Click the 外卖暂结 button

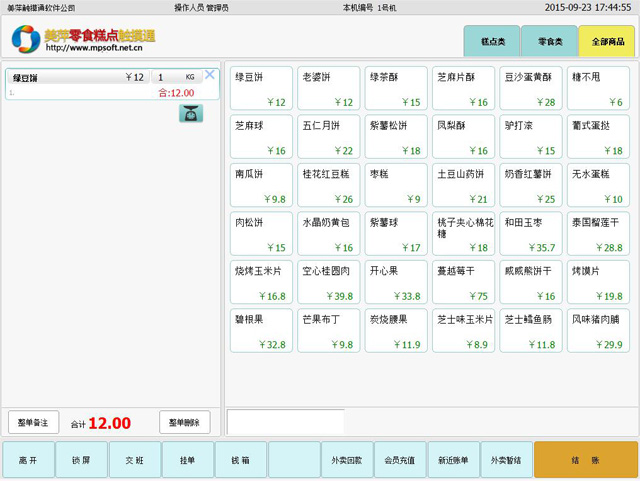pyautogui.click(x=506, y=460)
